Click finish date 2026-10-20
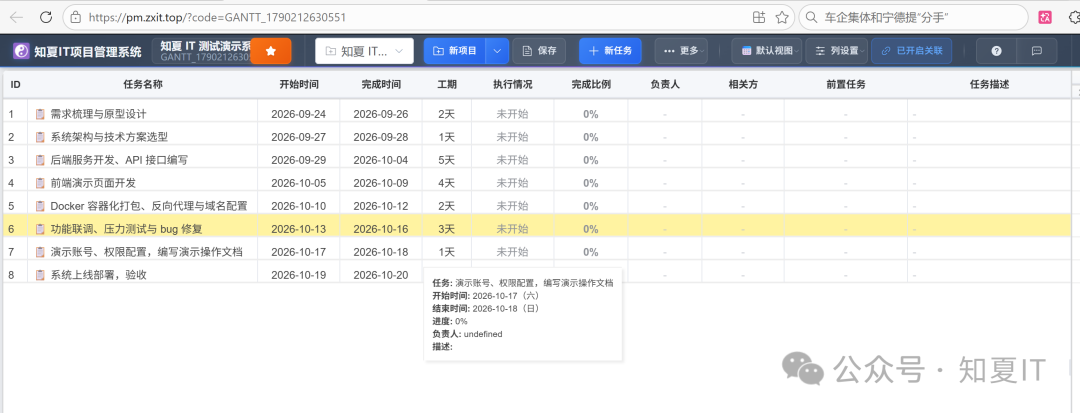 click(x=381, y=275)
